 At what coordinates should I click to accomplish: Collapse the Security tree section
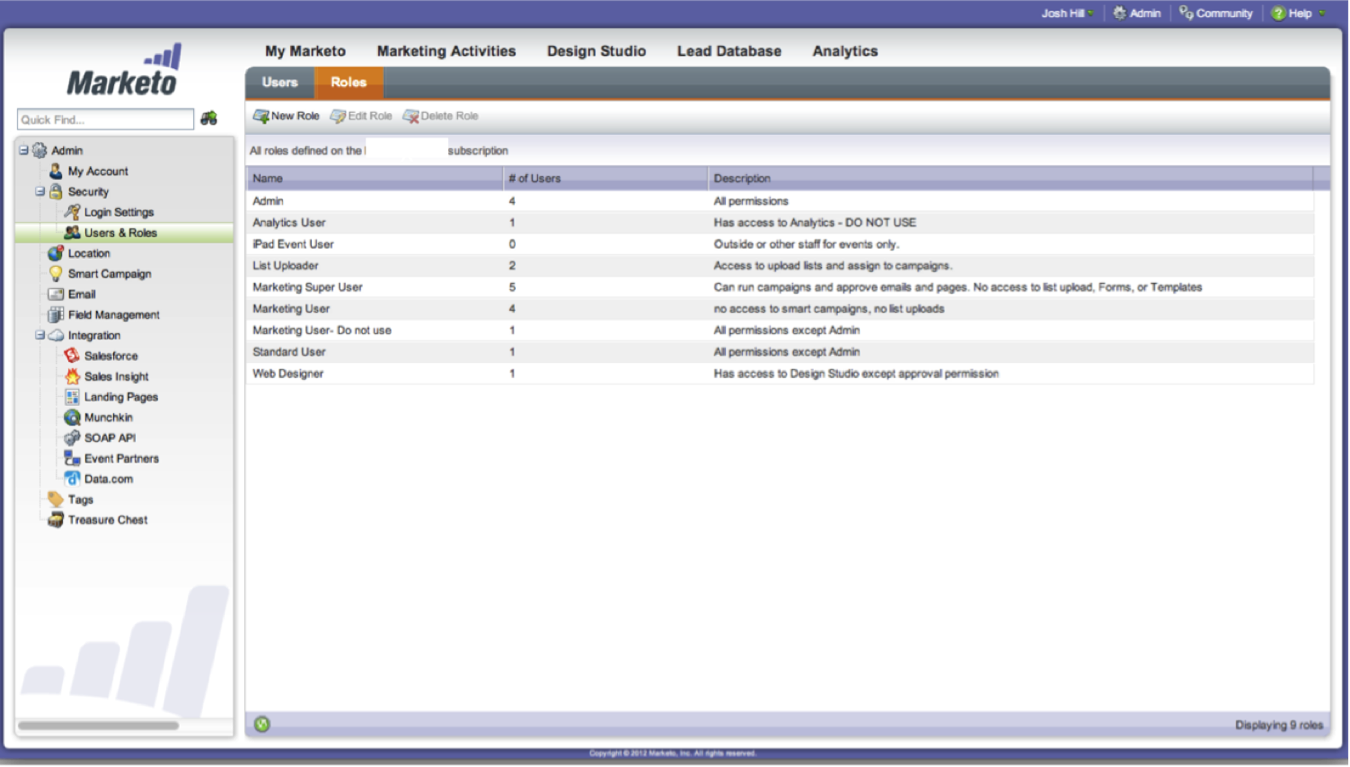[40, 192]
